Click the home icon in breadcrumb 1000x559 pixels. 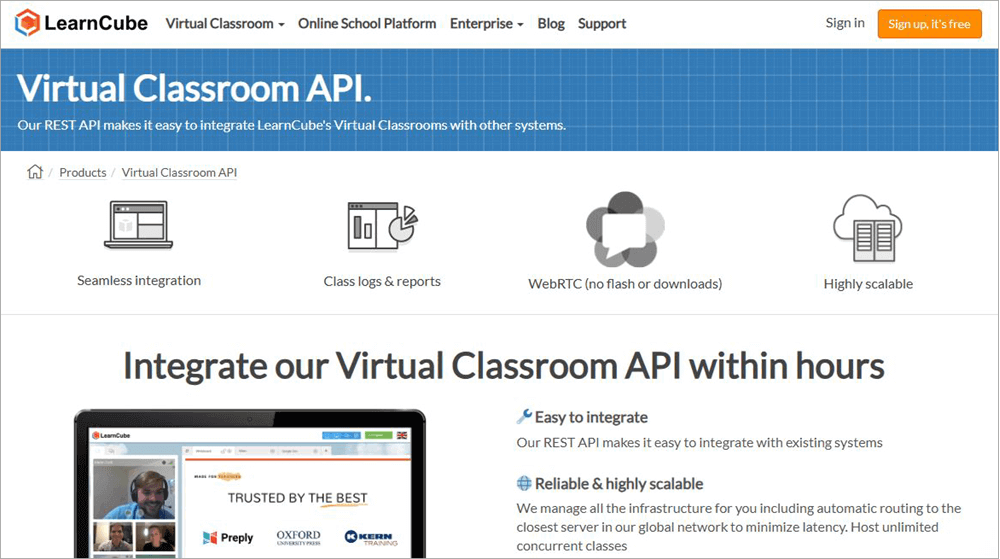click(35, 172)
